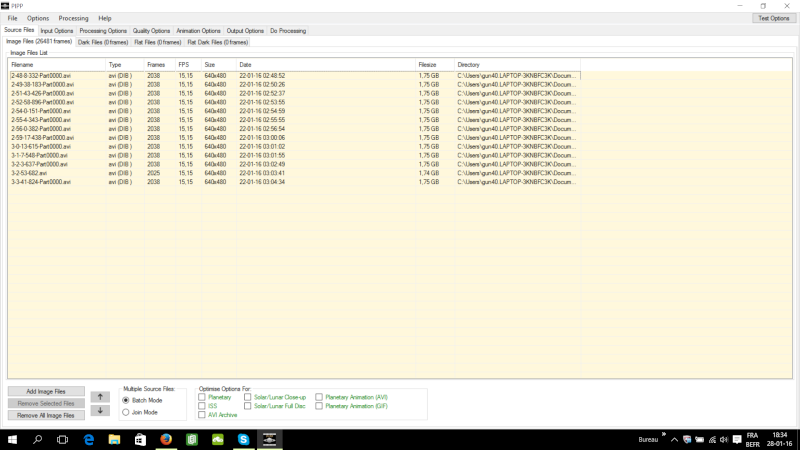Viewport: 800px width, 450px height.
Task: Open Action Center notifications icon
Action: pyautogui.click(x=737, y=440)
